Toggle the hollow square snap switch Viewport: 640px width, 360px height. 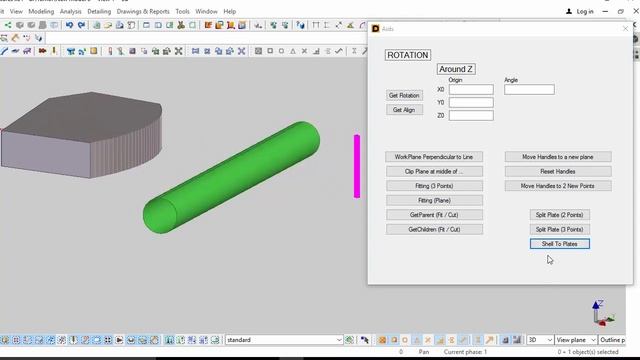(x=270, y=51)
